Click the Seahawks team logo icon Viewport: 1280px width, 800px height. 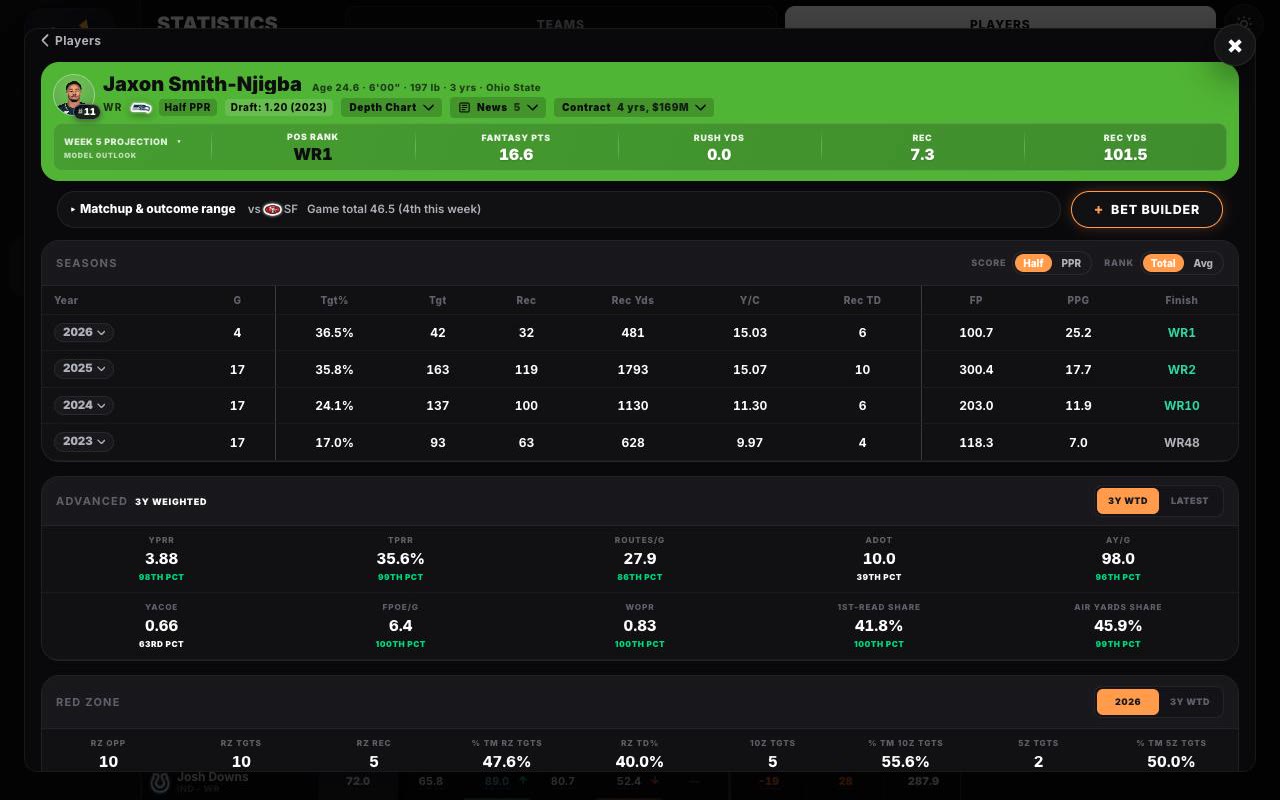pos(141,107)
